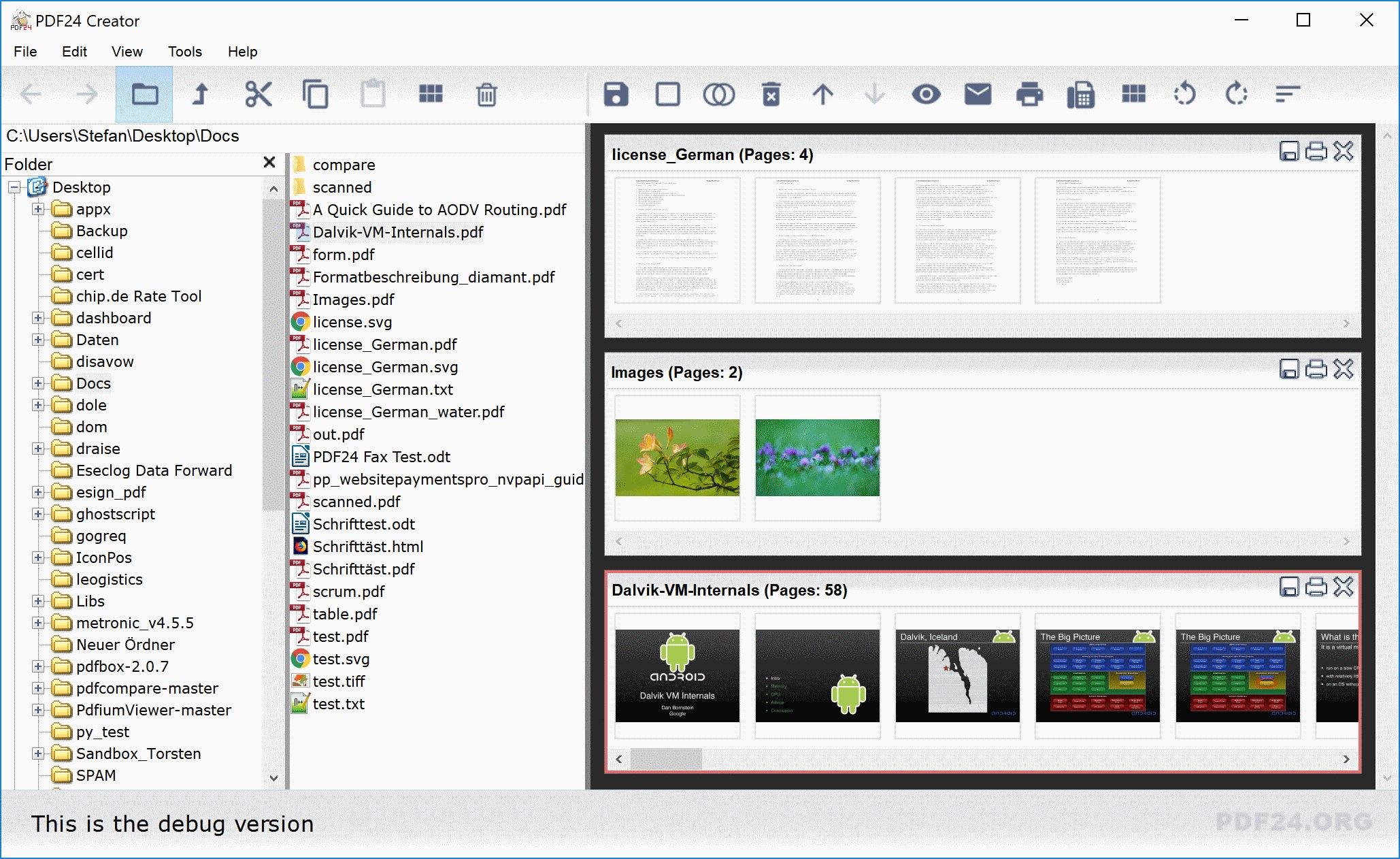Screen dimensions: 1400x859
Task: Open the scanned folder in the file list
Action: (x=341, y=187)
